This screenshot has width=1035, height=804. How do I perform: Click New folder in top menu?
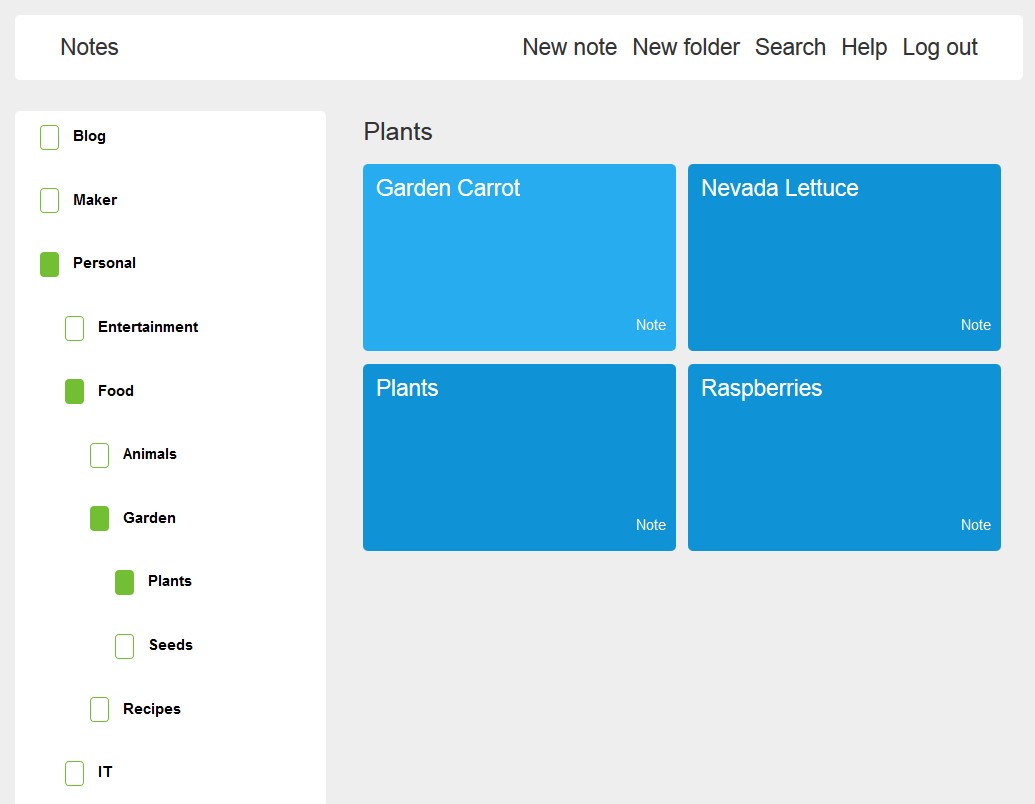(x=686, y=48)
